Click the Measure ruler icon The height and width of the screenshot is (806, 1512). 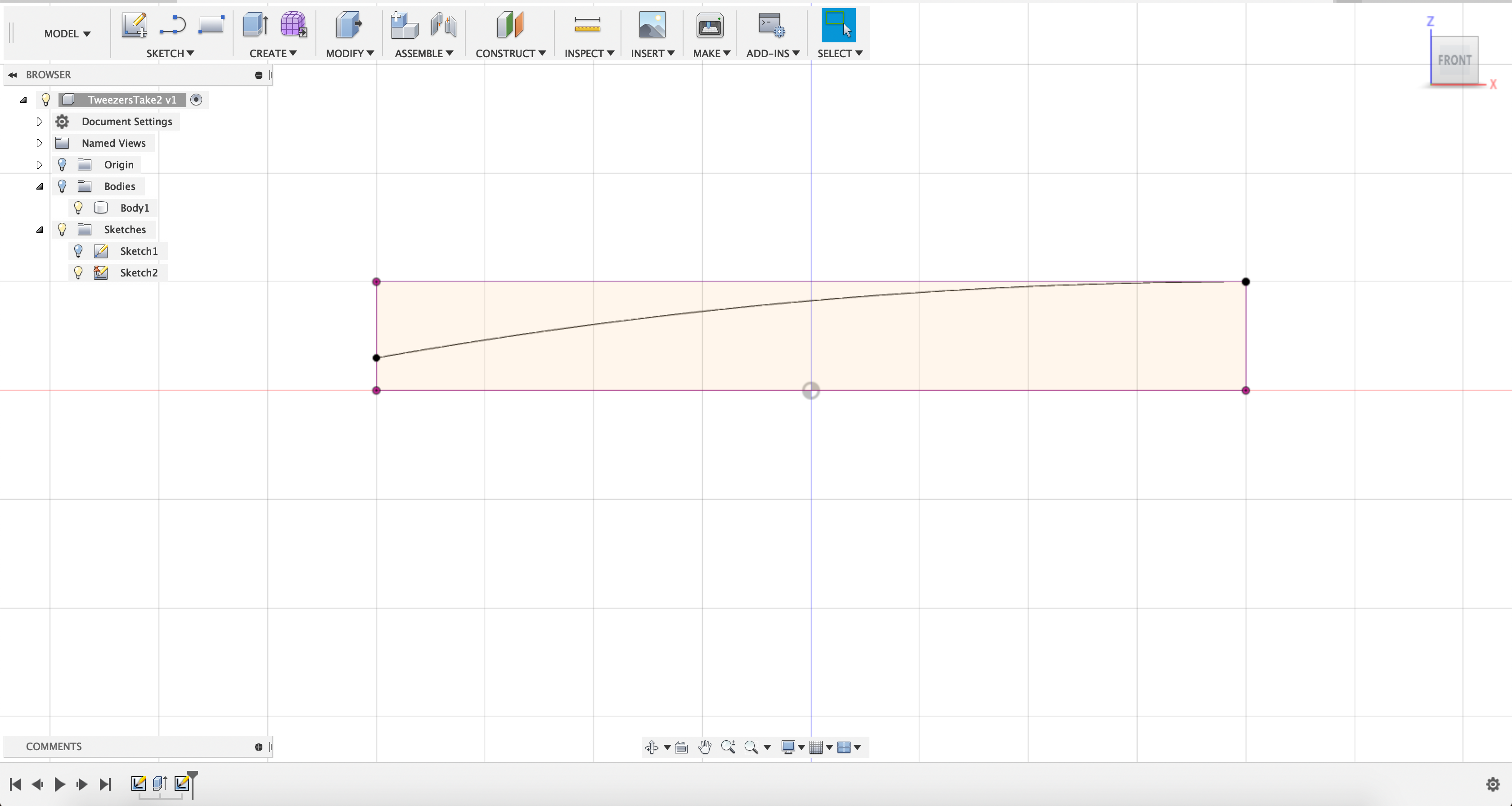[587, 25]
